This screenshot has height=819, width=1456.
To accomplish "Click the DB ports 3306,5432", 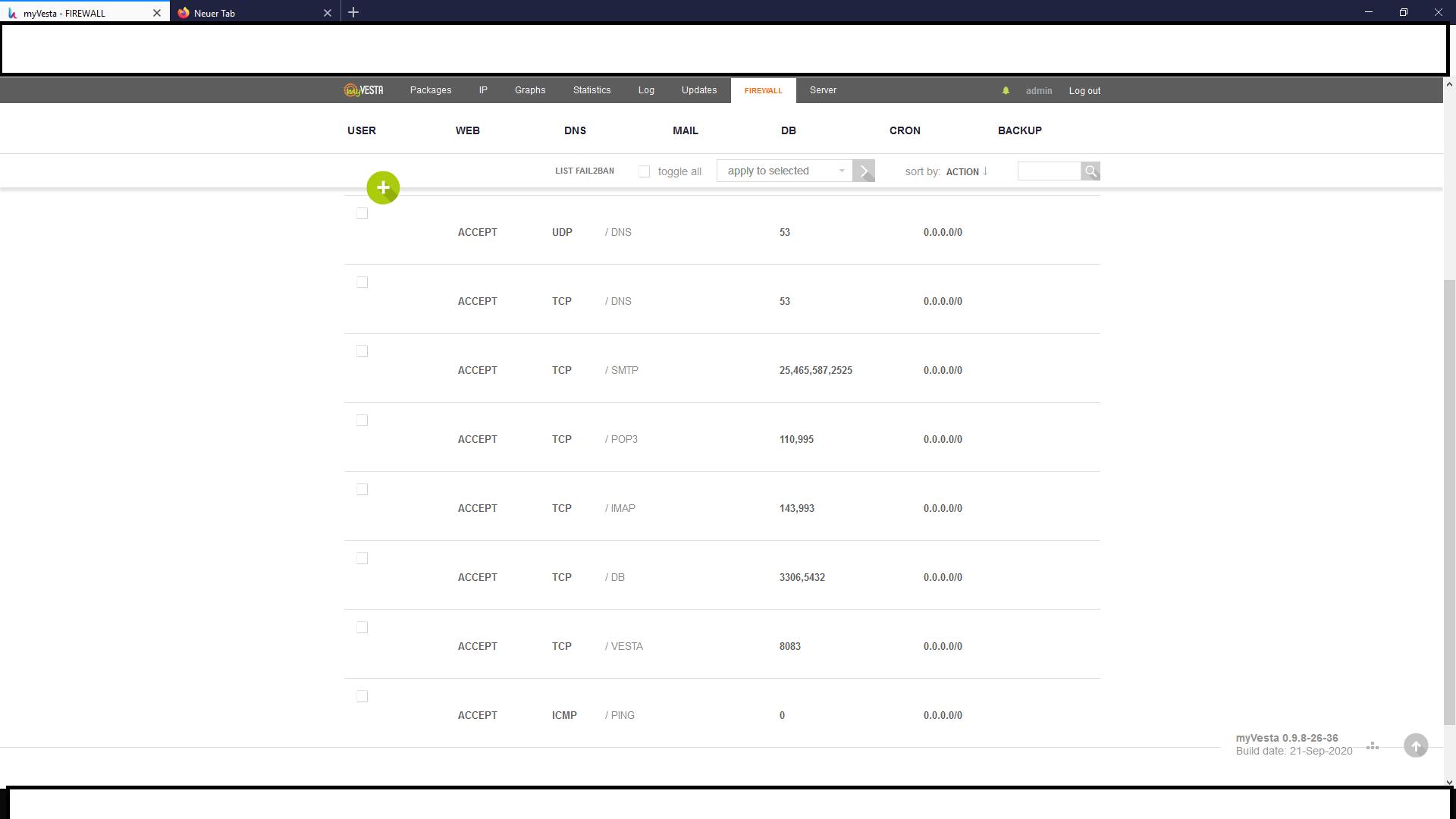I will click(802, 578).
